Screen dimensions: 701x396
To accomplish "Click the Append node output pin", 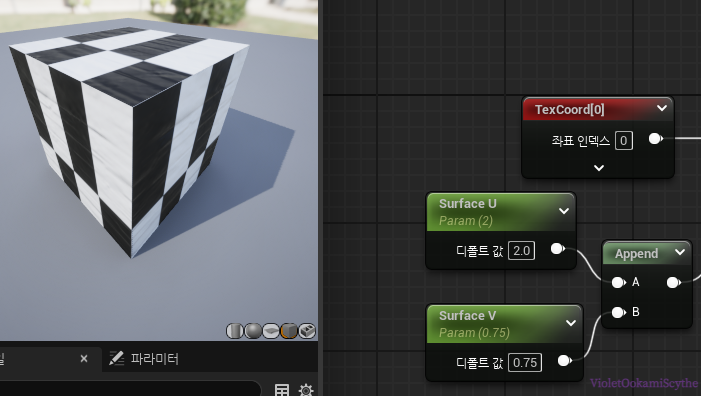I will [674, 282].
